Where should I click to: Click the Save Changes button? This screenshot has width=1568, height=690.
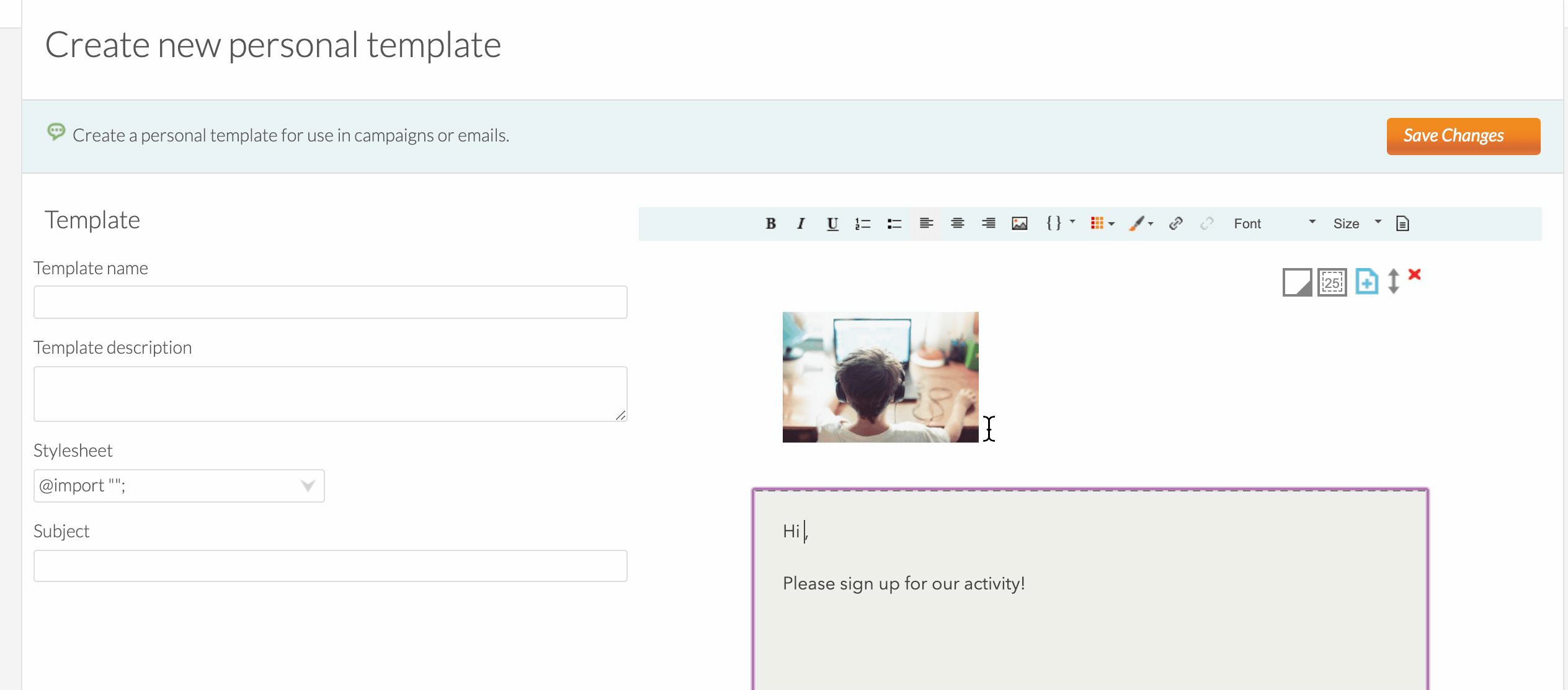(x=1463, y=136)
